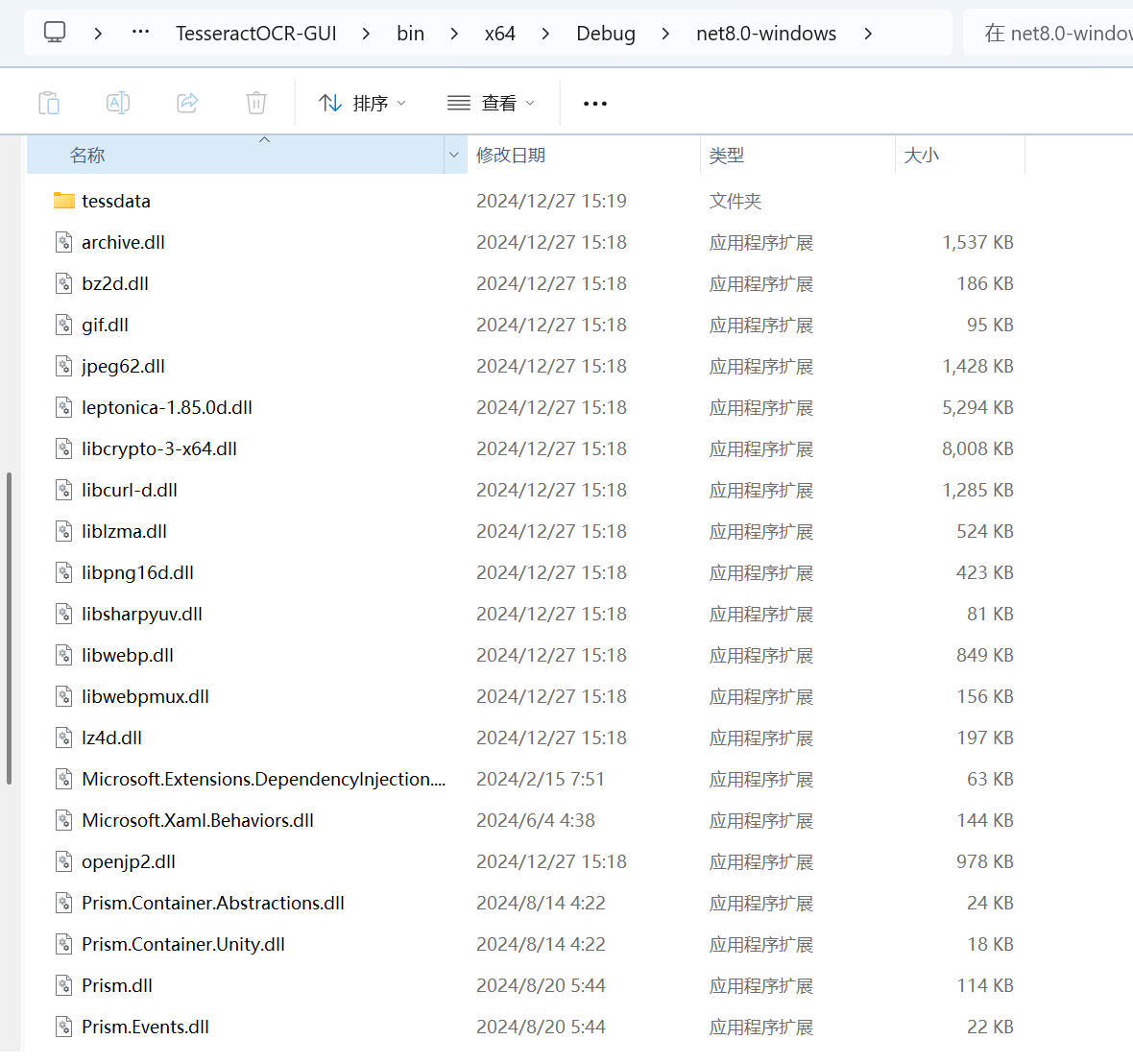Screen dimensions: 1133x1064
Task: Click file name Prism.Container.Unity.dll
Action: [x=183, y=944]
